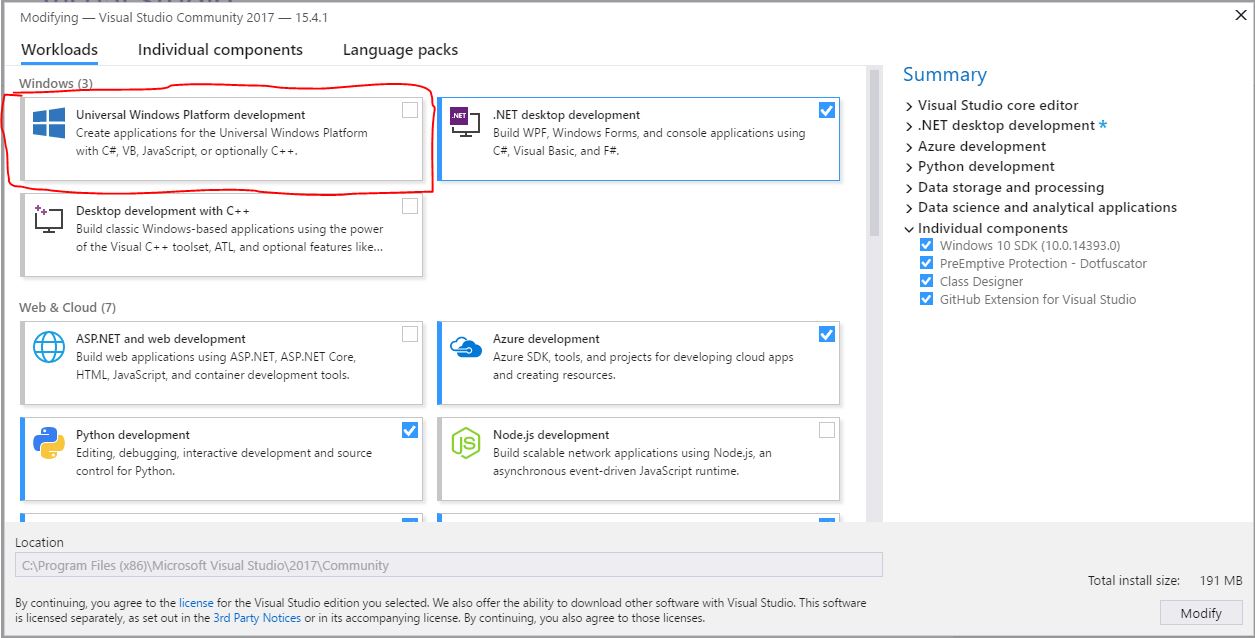
Task: Click the Windows logo icon for UWP development
Action: tap(48, 124)
